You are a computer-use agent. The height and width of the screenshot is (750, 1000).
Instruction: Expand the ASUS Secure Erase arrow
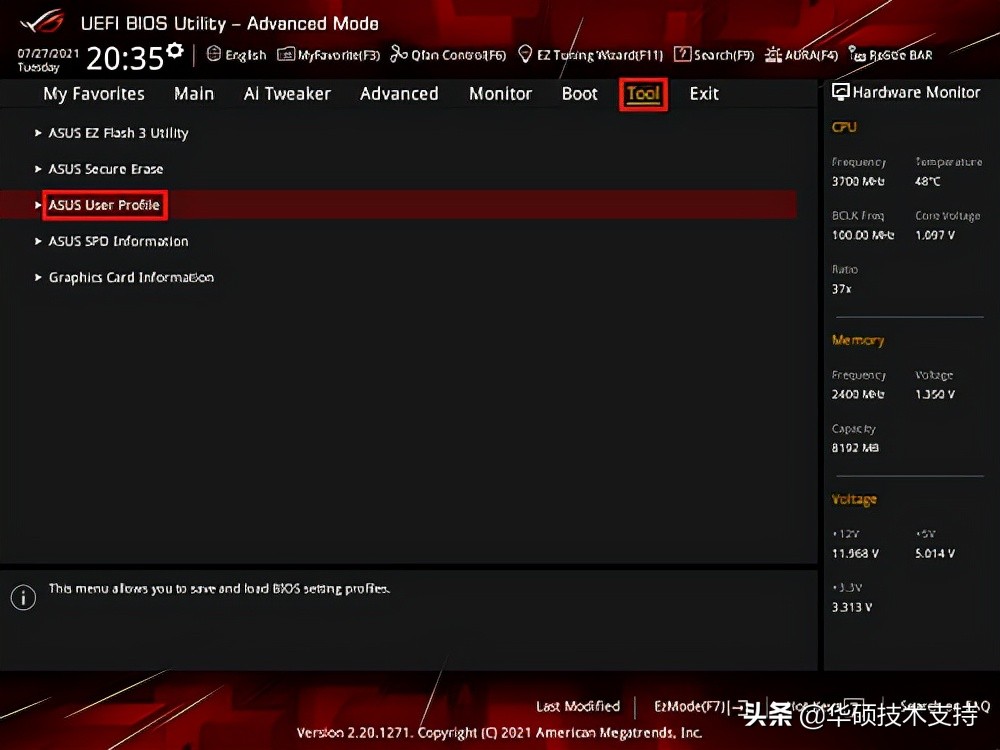[x=38, y=169]
